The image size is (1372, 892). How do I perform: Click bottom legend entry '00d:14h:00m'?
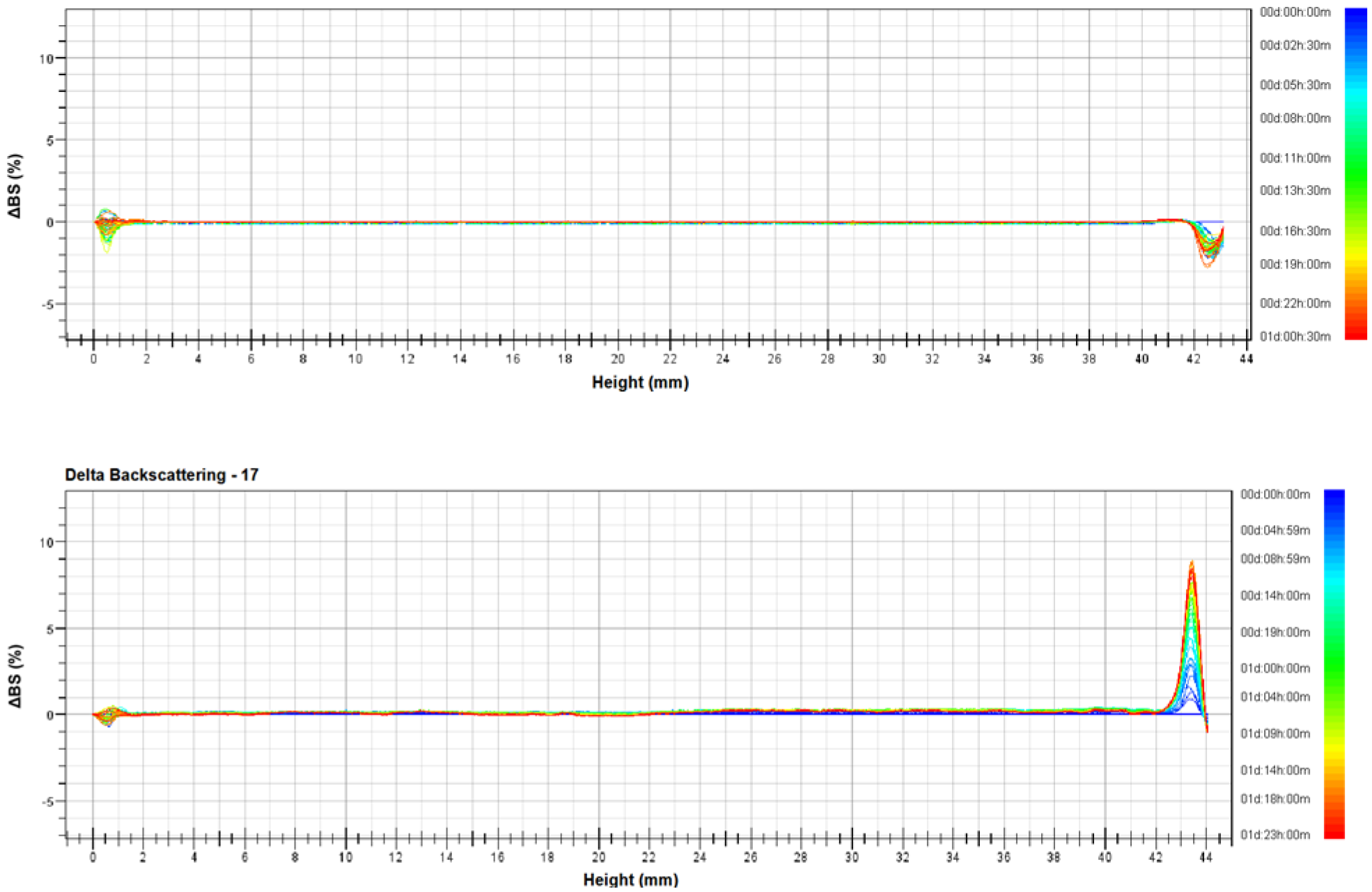1274,596
